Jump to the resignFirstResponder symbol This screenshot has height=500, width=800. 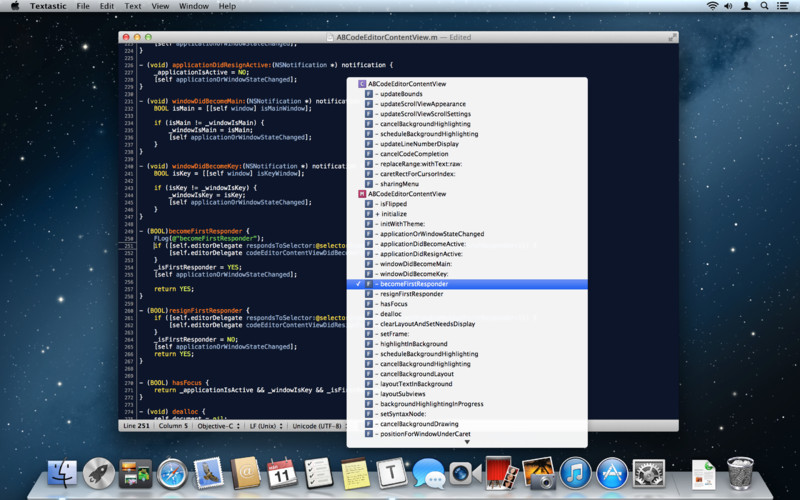point(411,294)
